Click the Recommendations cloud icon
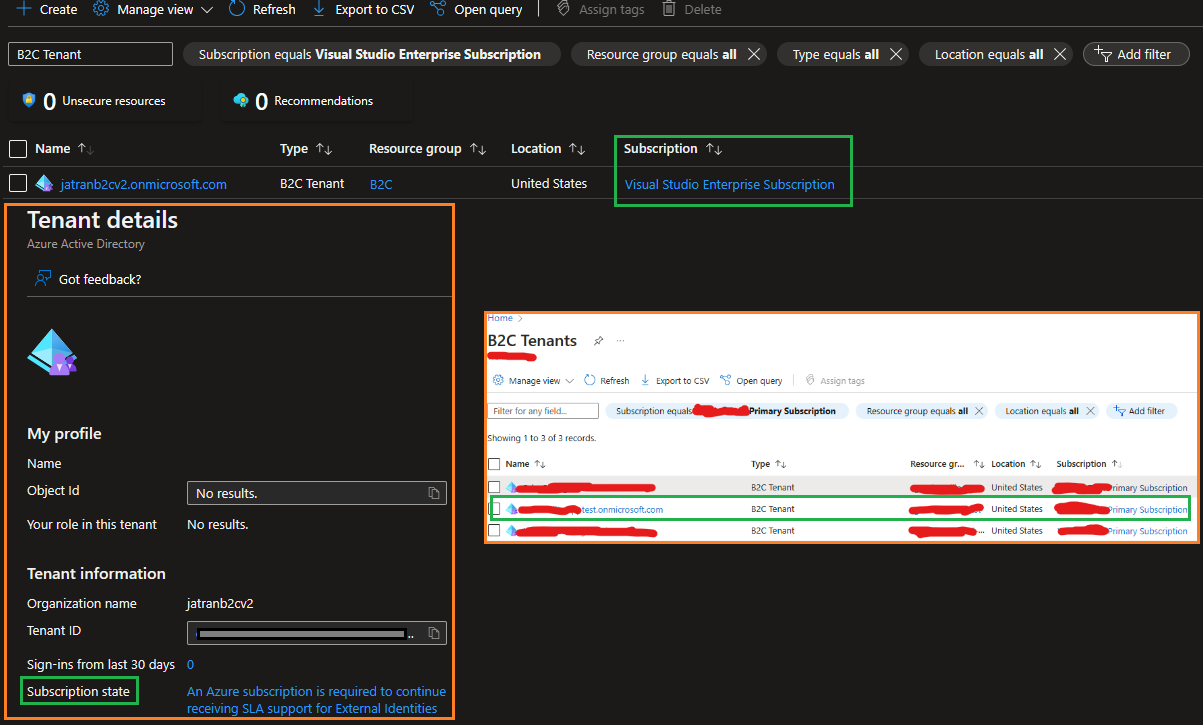This screenshot has height=725, width=1203. pyautogui.click(x=240, y=100)
